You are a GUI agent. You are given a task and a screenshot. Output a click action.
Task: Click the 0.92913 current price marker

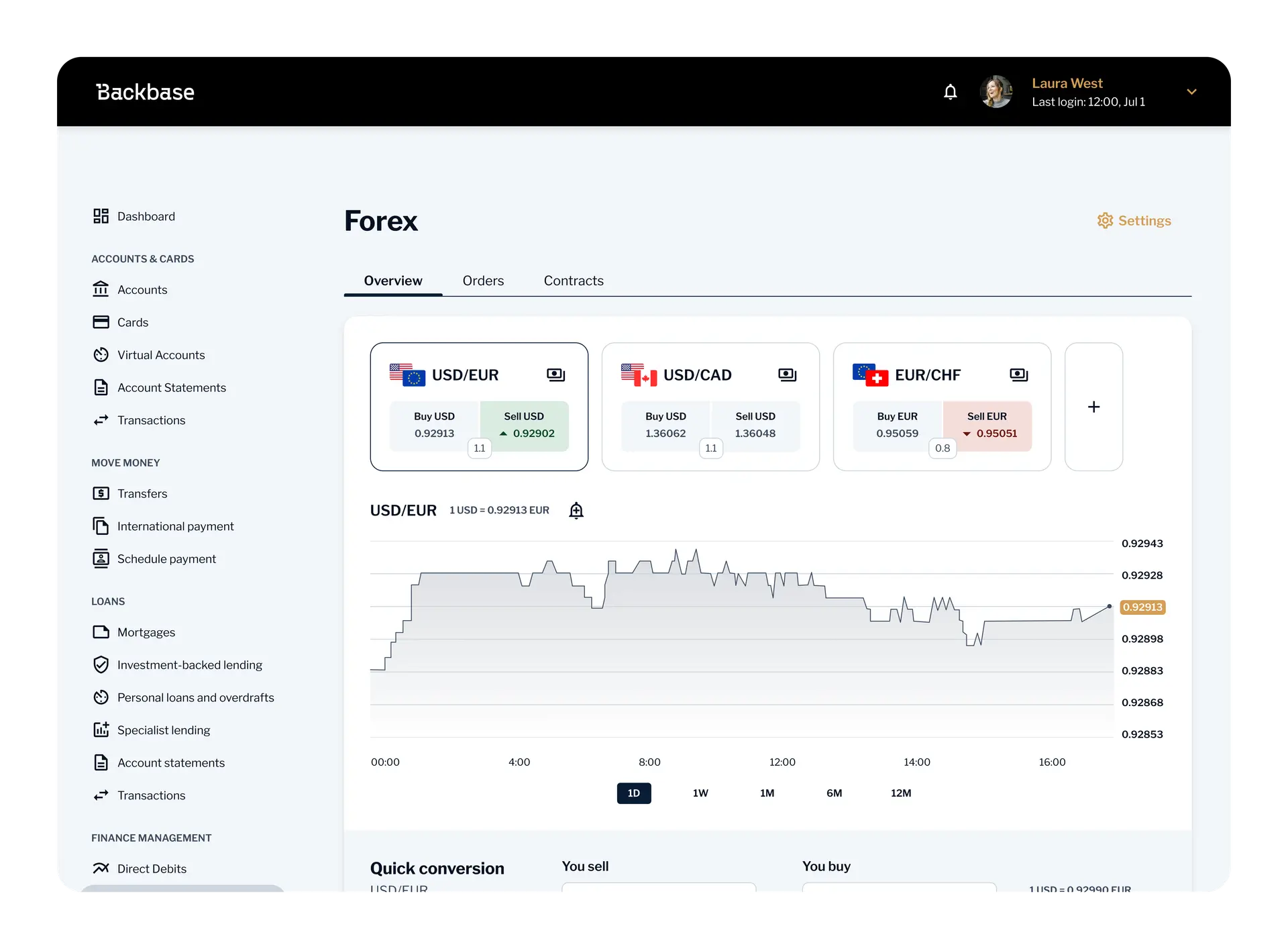coord(1142,607)
